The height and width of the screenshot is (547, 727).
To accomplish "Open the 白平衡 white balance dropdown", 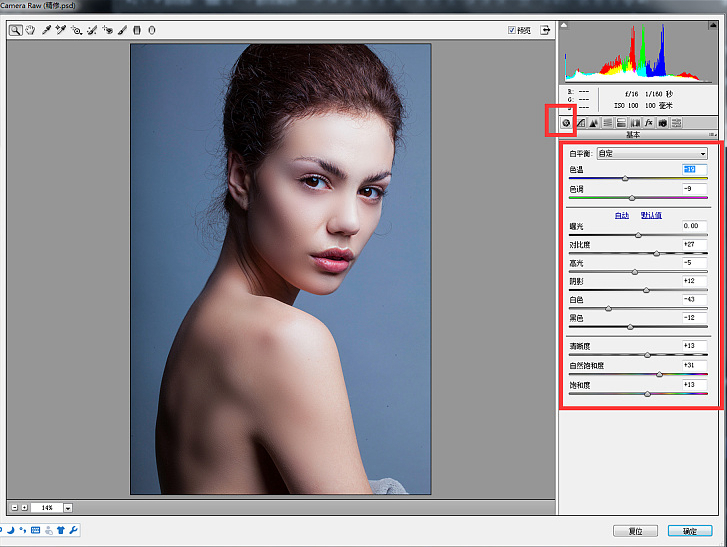I will coord(651,154).
